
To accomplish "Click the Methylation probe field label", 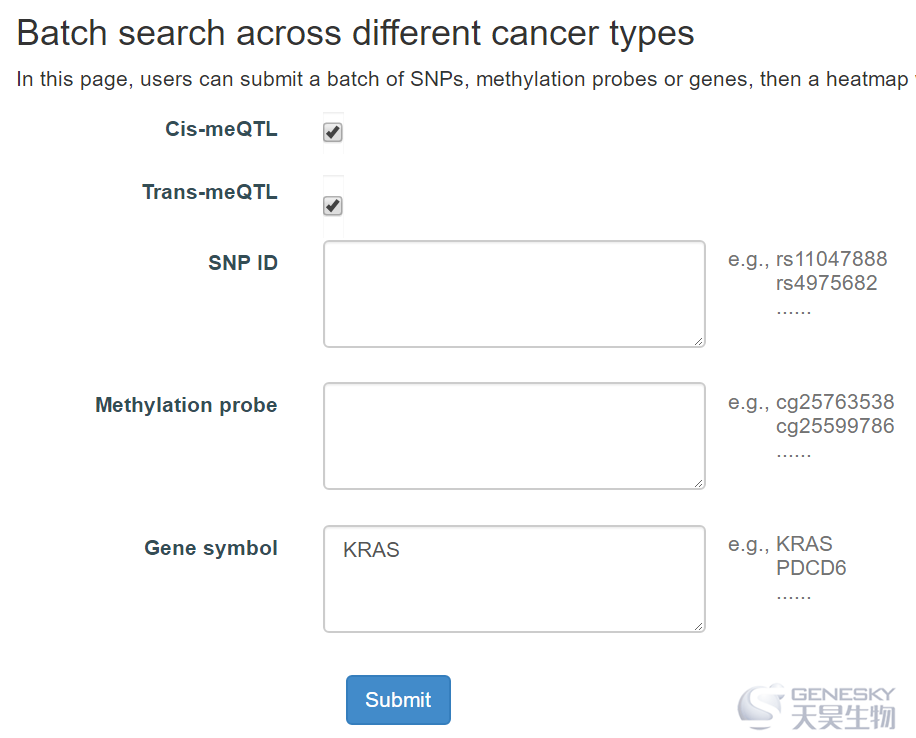I will 186,405.
